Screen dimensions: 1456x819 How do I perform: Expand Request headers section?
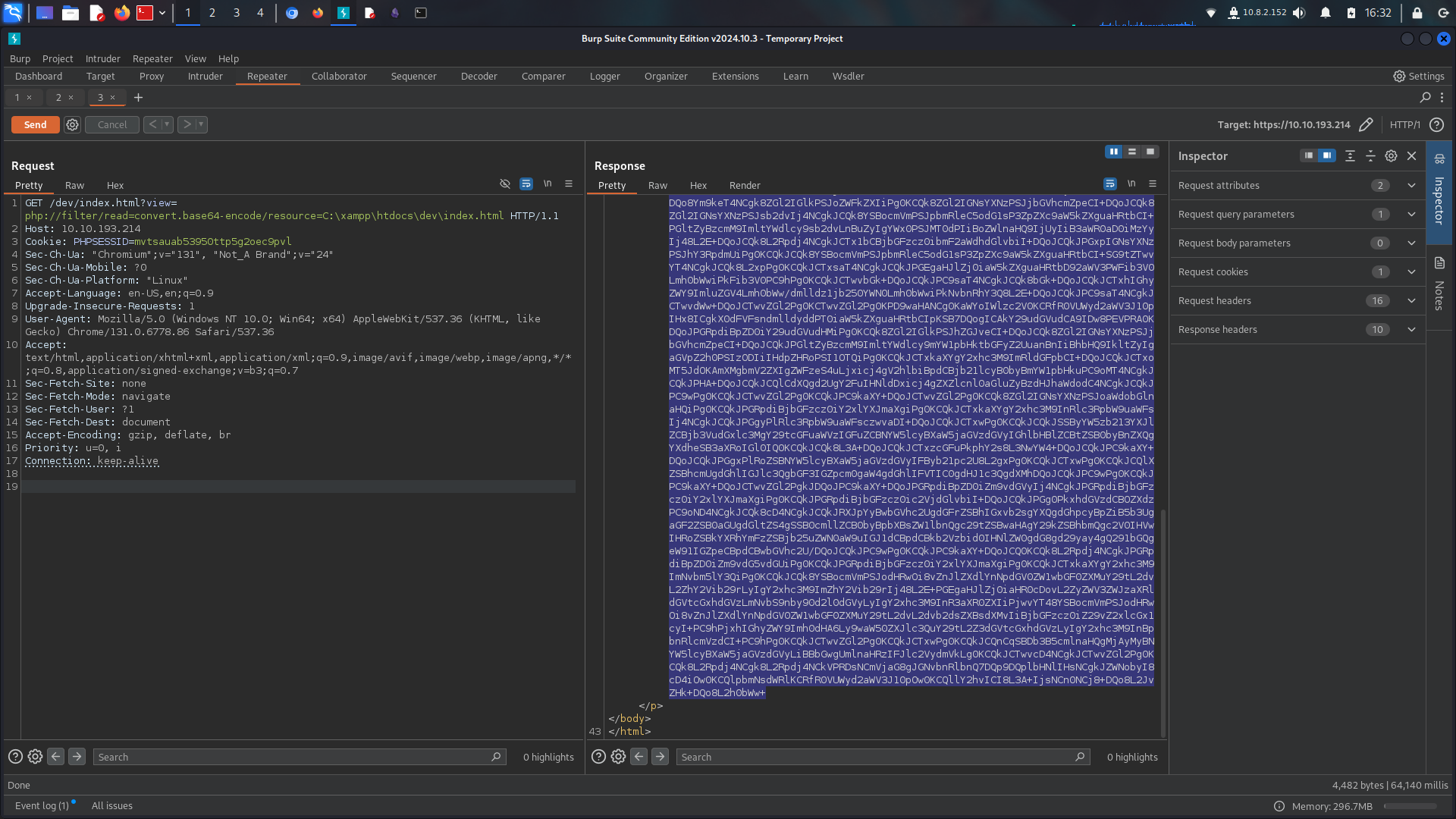(x=1298, y=301)
